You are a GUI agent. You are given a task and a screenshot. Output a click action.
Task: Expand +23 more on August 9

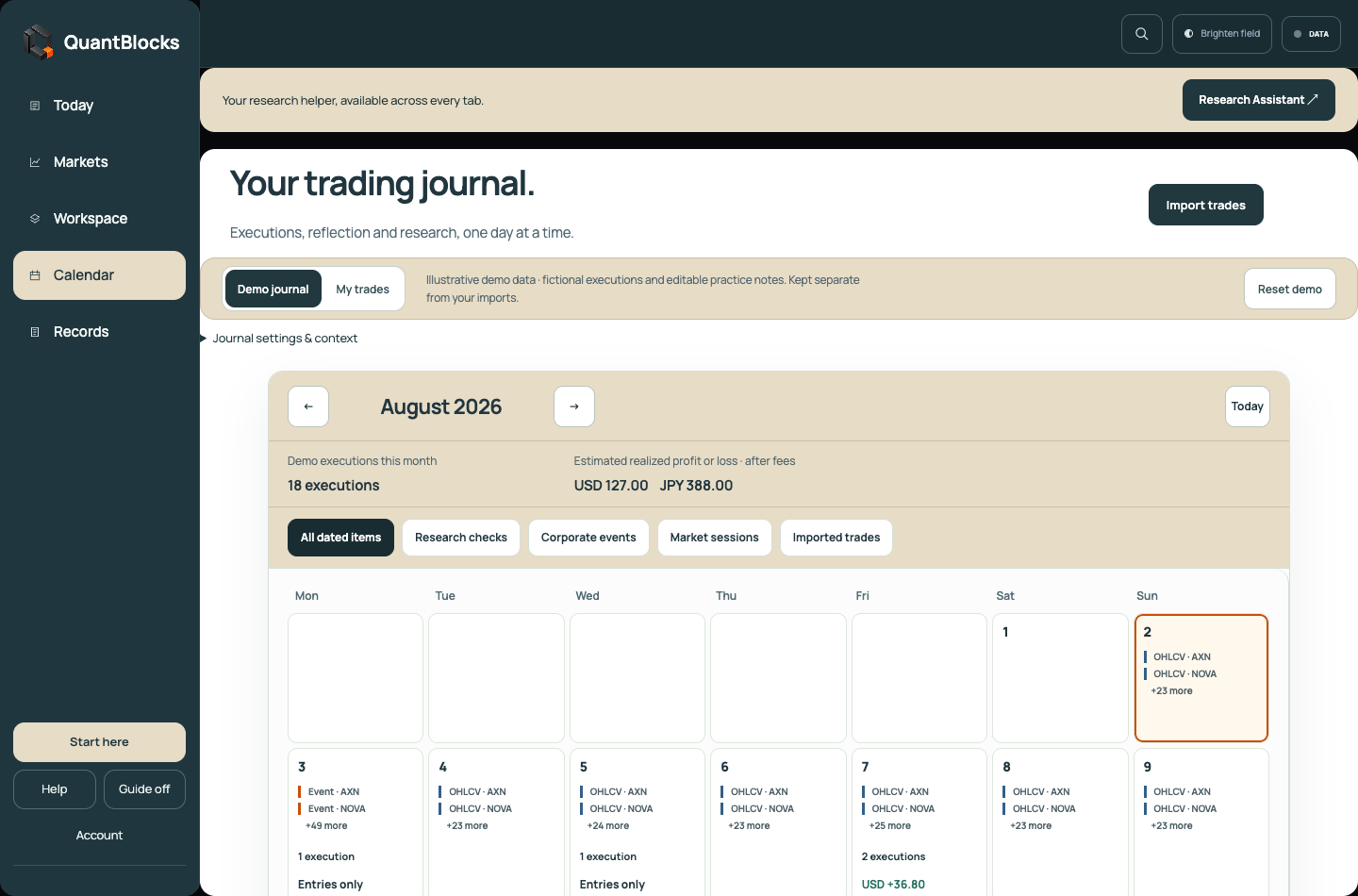pyautogui.click(x=1171, y=826)
